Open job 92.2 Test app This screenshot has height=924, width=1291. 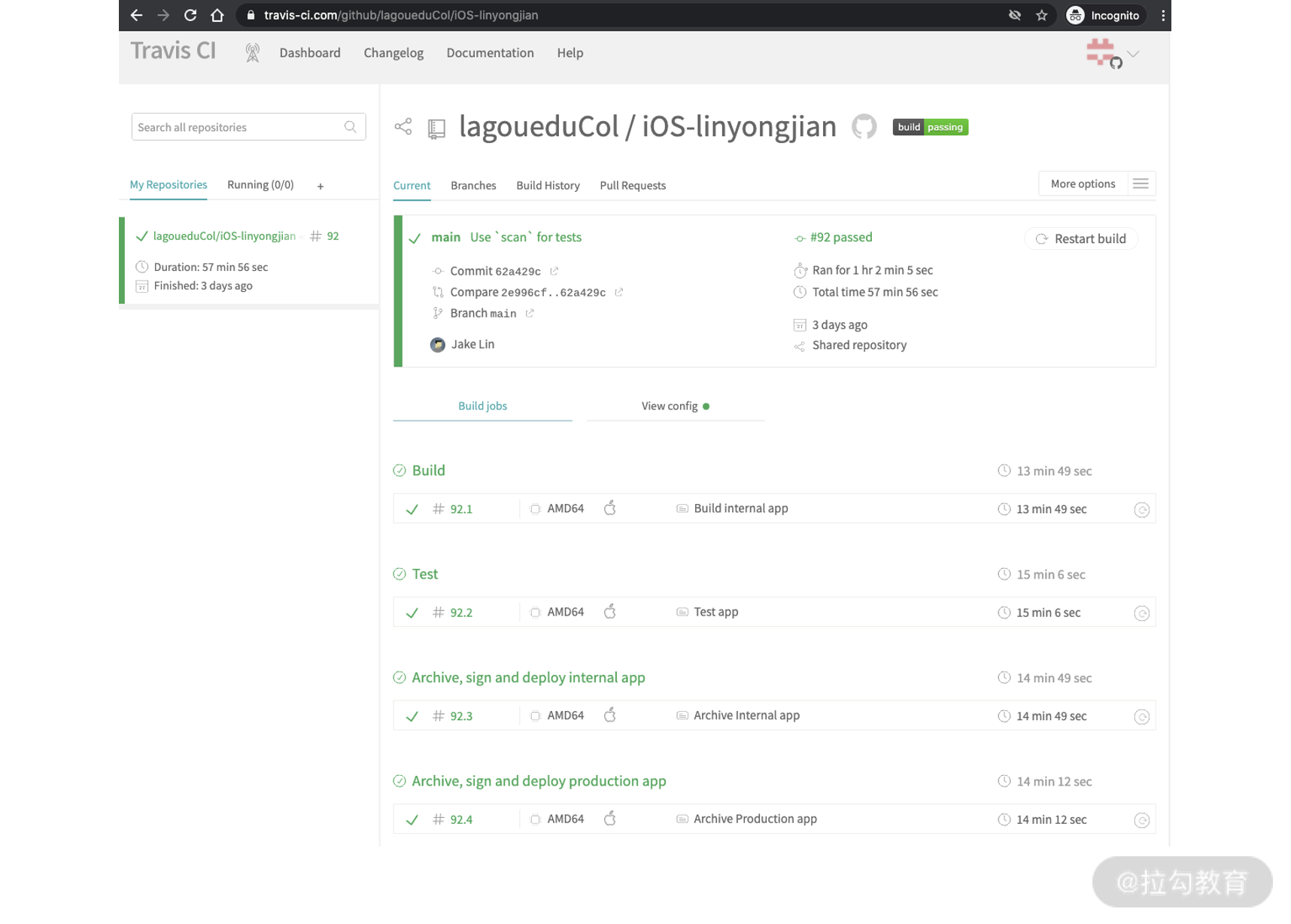[774, 612]
